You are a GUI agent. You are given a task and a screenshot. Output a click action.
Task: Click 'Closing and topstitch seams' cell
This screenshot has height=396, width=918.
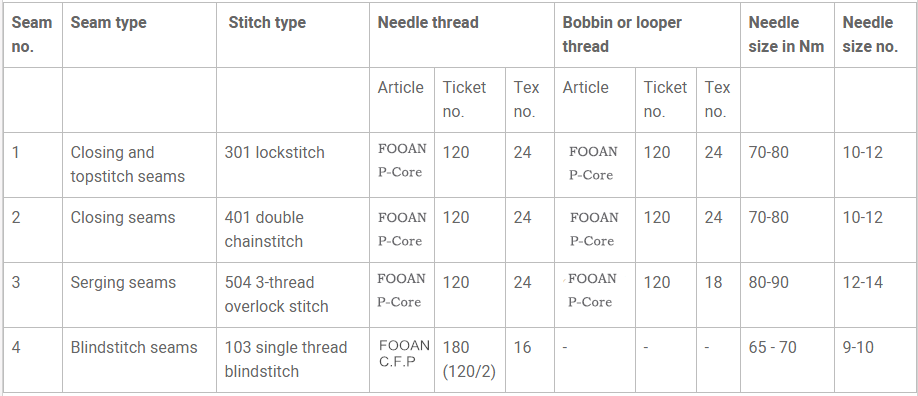[139, 165]
